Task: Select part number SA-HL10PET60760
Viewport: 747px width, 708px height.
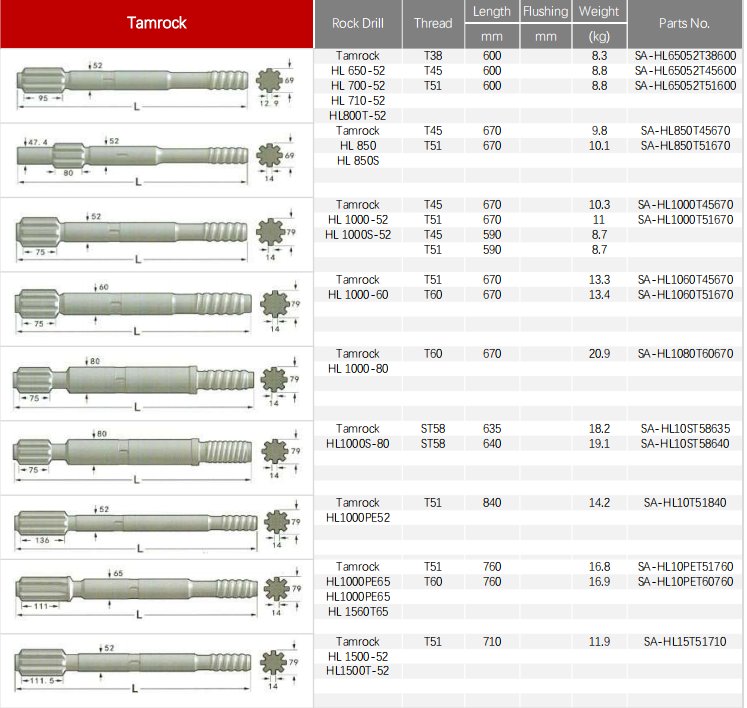Action: (685, 582)
